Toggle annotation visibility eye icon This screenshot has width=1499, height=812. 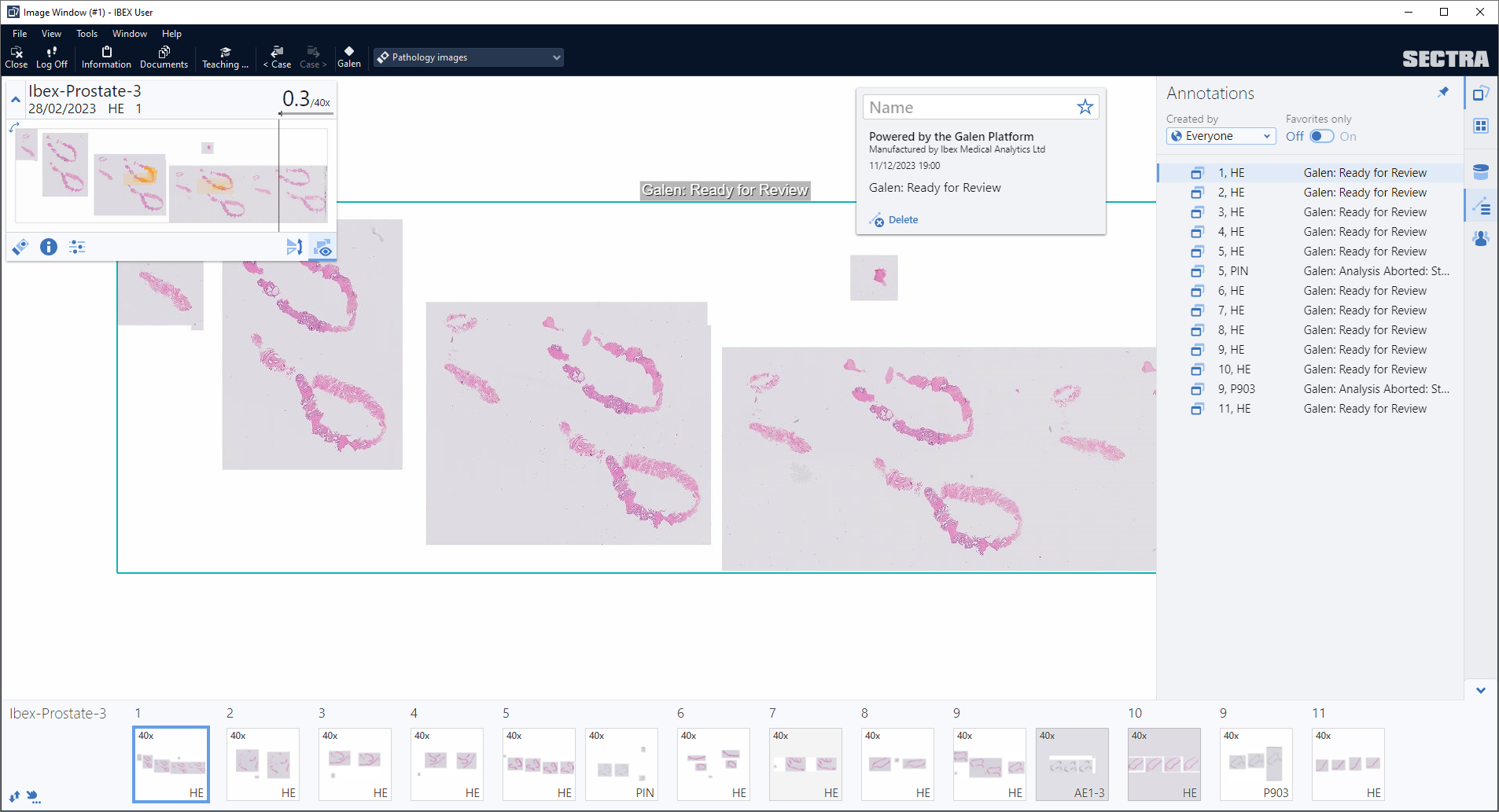point(322,248)
